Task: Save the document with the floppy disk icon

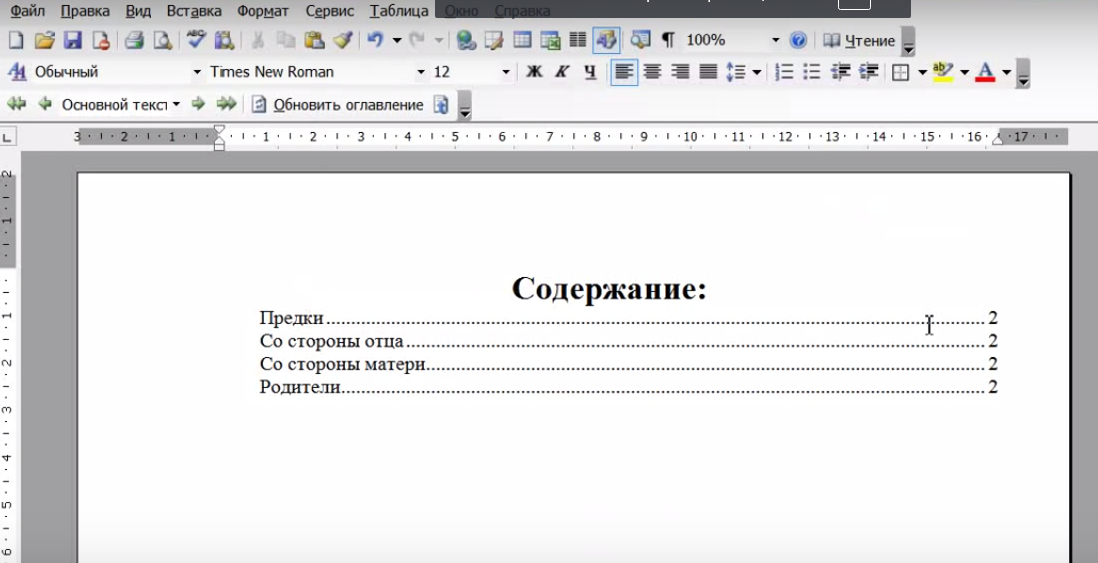Action: tap(72, 41)
